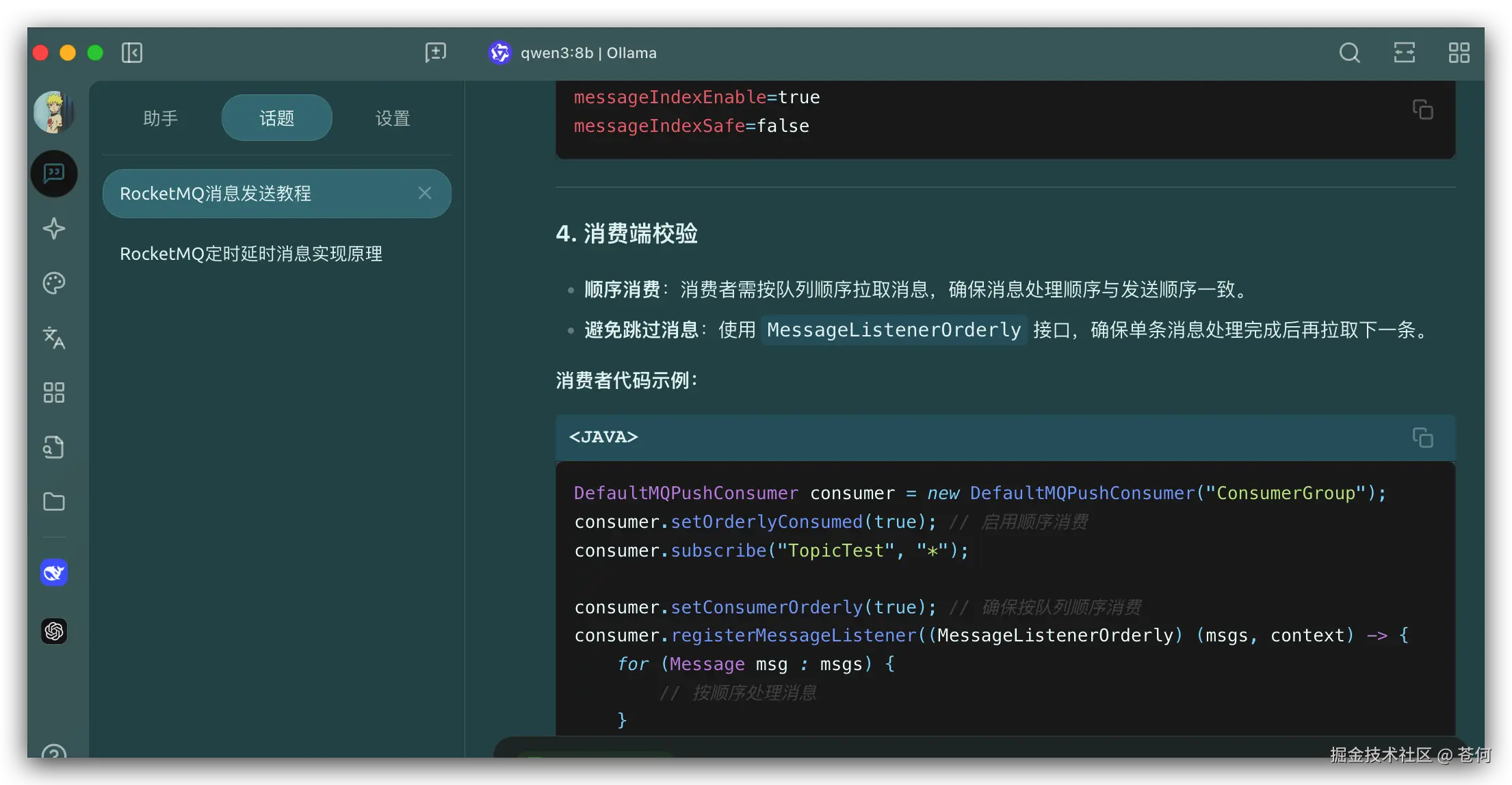
Task: Click the expand layout icon in header
Action: pyautogui.click(x=1404, y=53)
